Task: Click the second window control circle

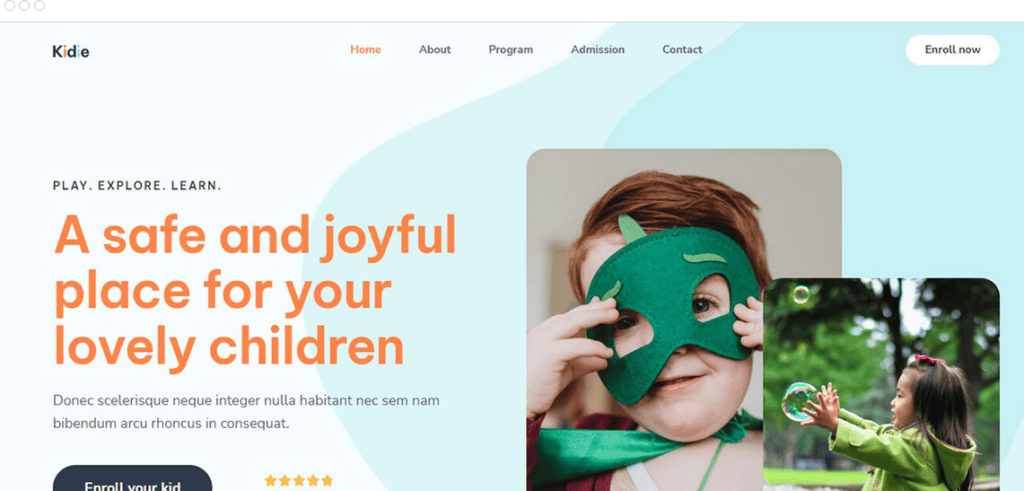Action: click(24, 5)
